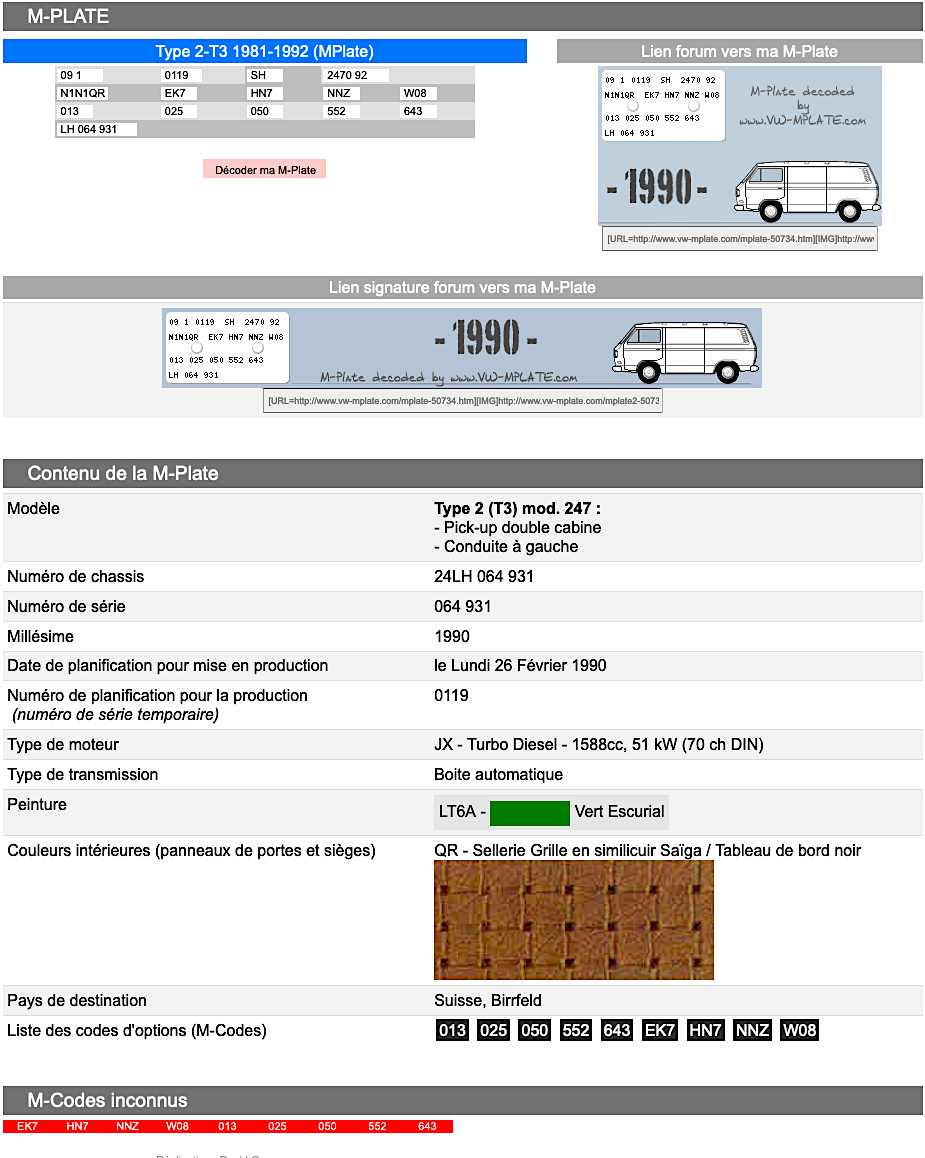The width and height of the screenshot is (925, 1158).
Task: Click the 'Liste des codes d'options (M-Codes)' label
Action: 137,1030
